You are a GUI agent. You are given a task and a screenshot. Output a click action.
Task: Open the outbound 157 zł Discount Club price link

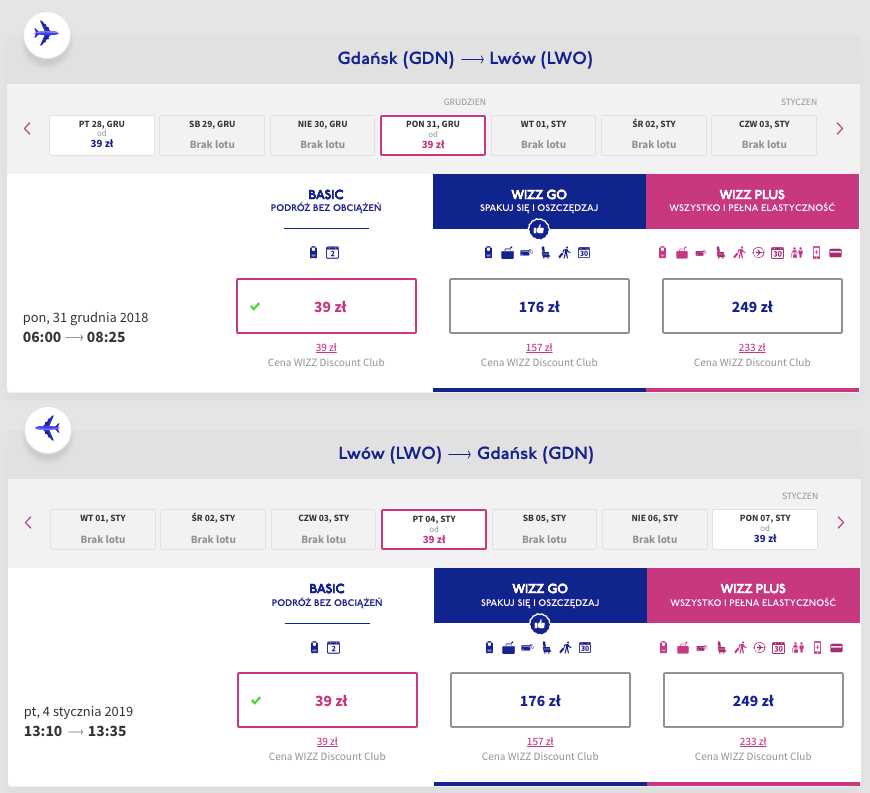click(539, 348)
